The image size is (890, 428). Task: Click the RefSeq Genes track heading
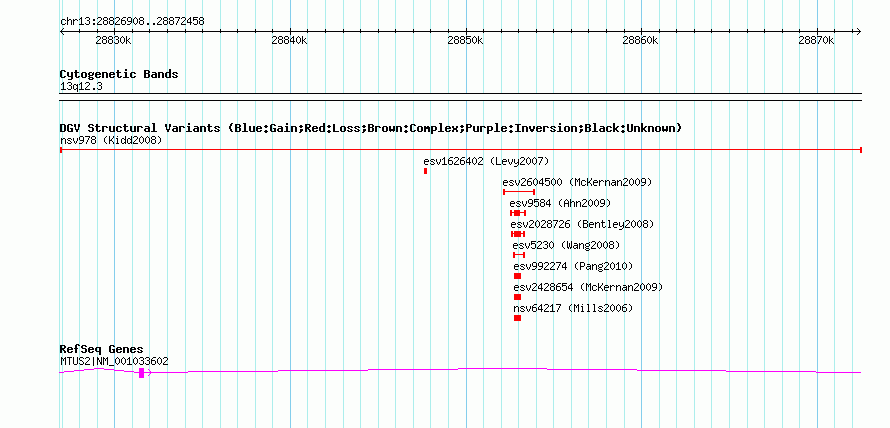102,349
